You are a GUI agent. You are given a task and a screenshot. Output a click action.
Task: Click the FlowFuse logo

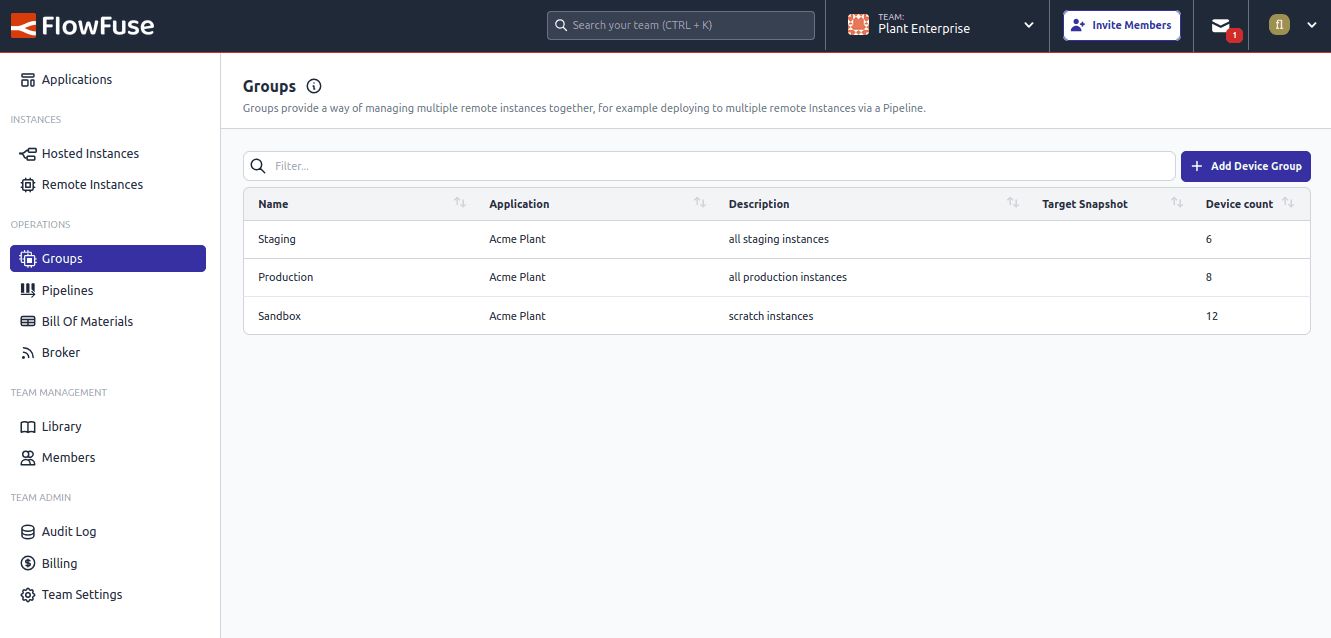point(82,26)
